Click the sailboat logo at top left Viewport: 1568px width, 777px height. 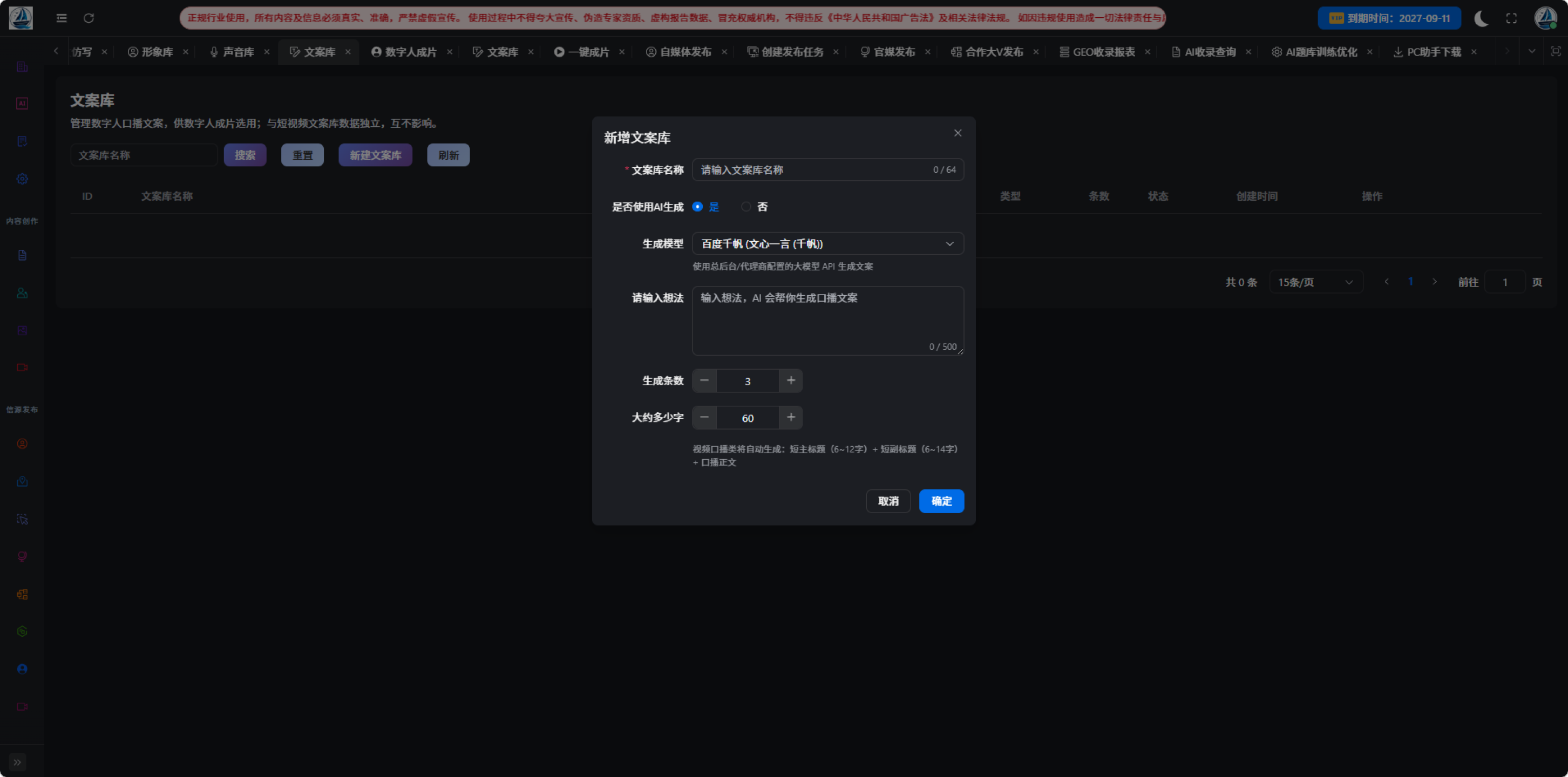pos(21,18)
